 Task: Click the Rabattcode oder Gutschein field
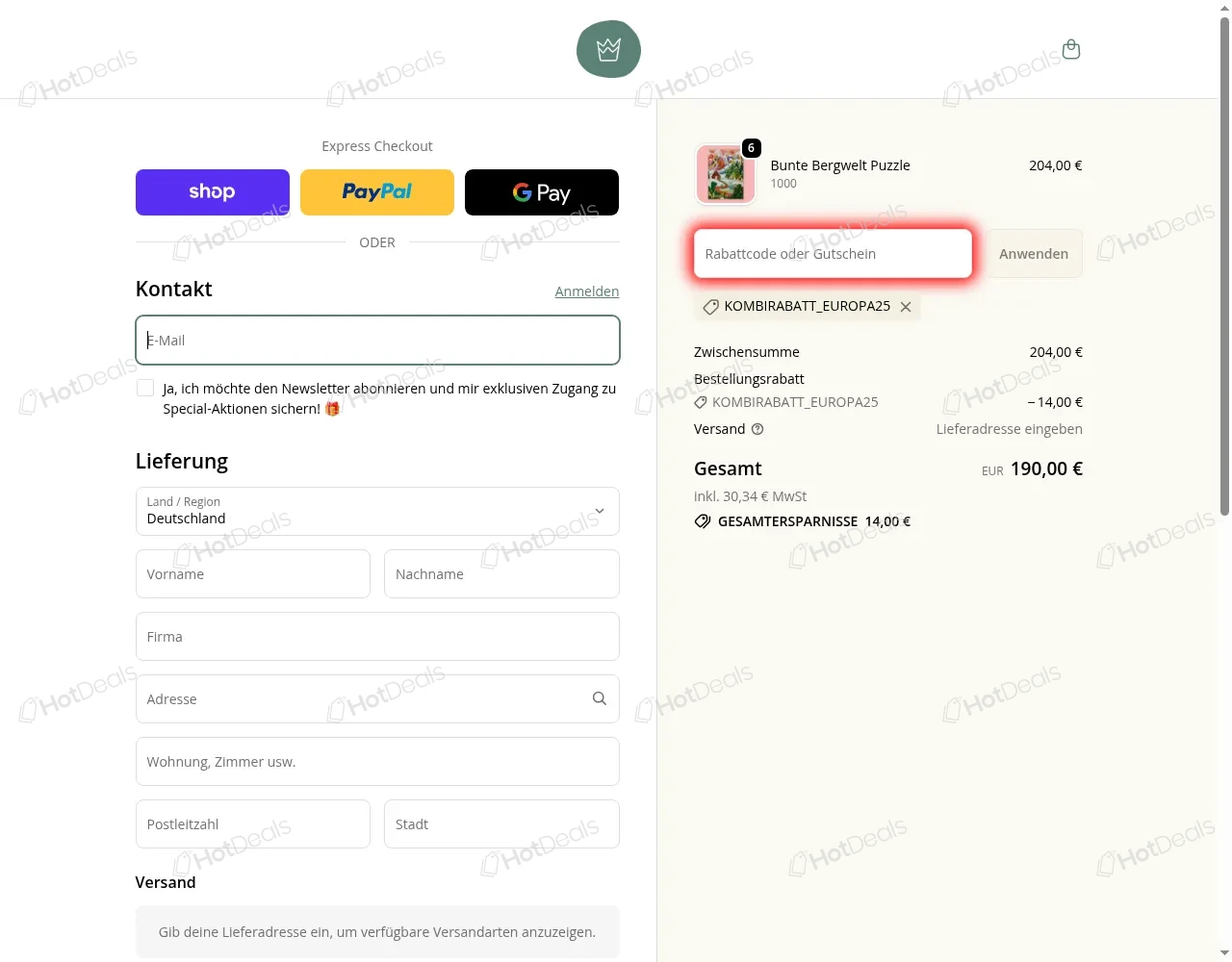click(833, 254)
